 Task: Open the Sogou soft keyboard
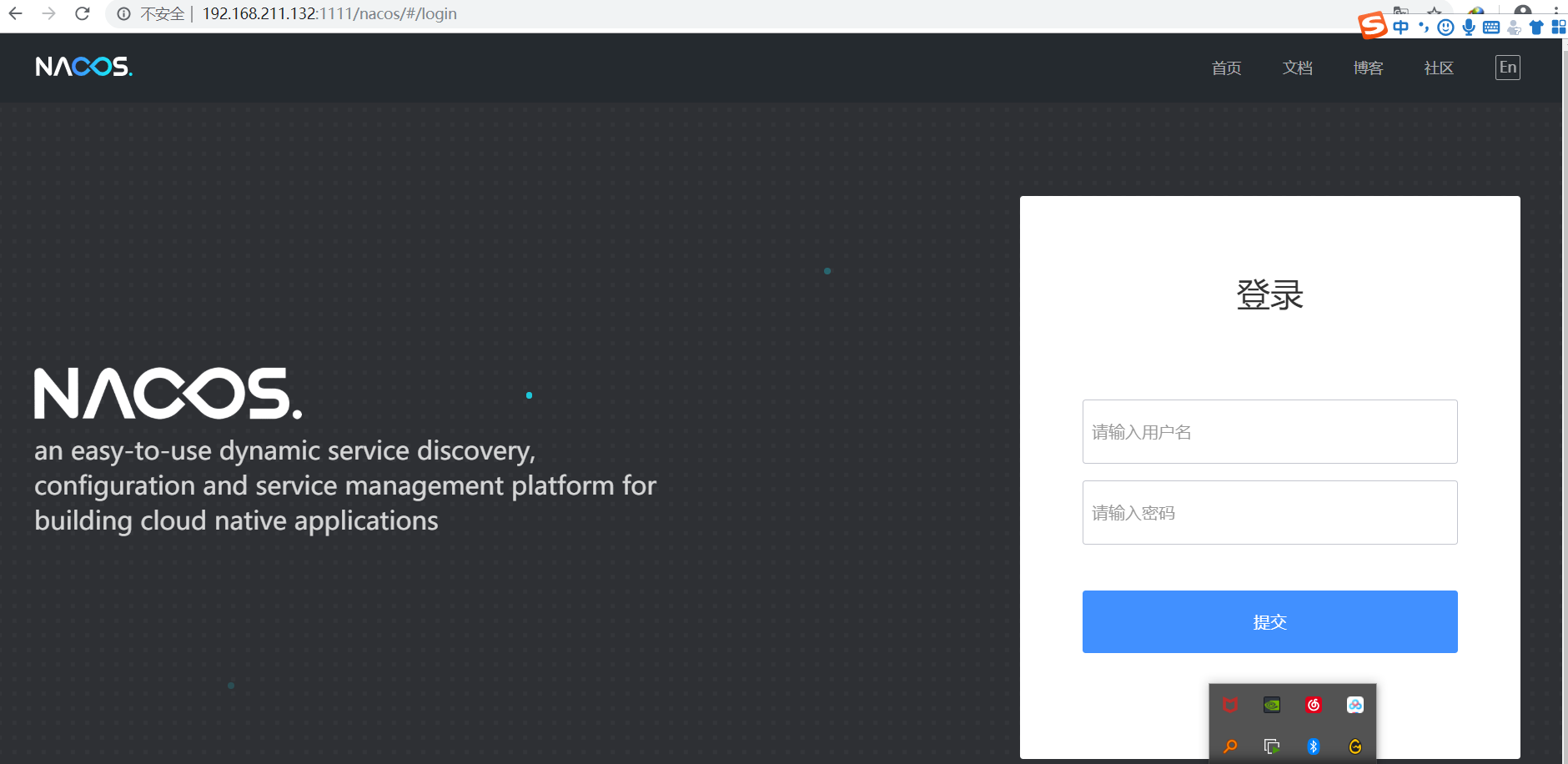pos(1491,28)
